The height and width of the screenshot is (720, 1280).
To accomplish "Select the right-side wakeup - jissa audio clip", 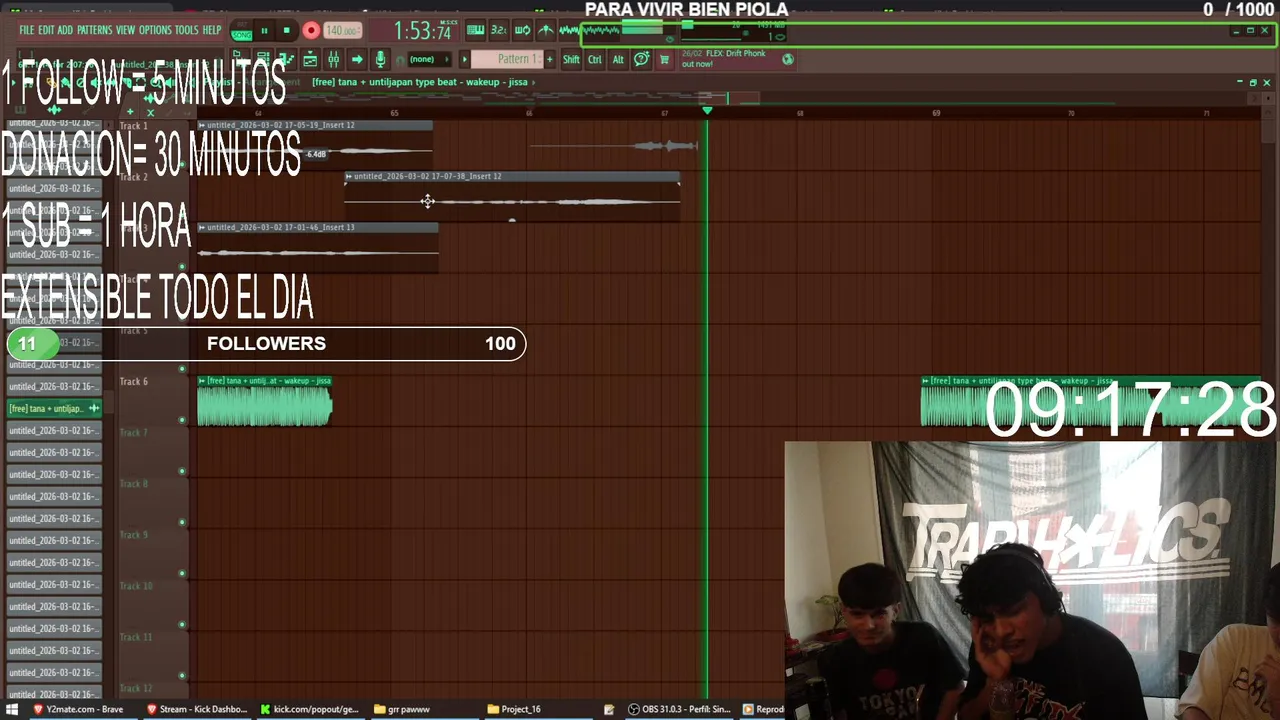I will pos(1090,401).
